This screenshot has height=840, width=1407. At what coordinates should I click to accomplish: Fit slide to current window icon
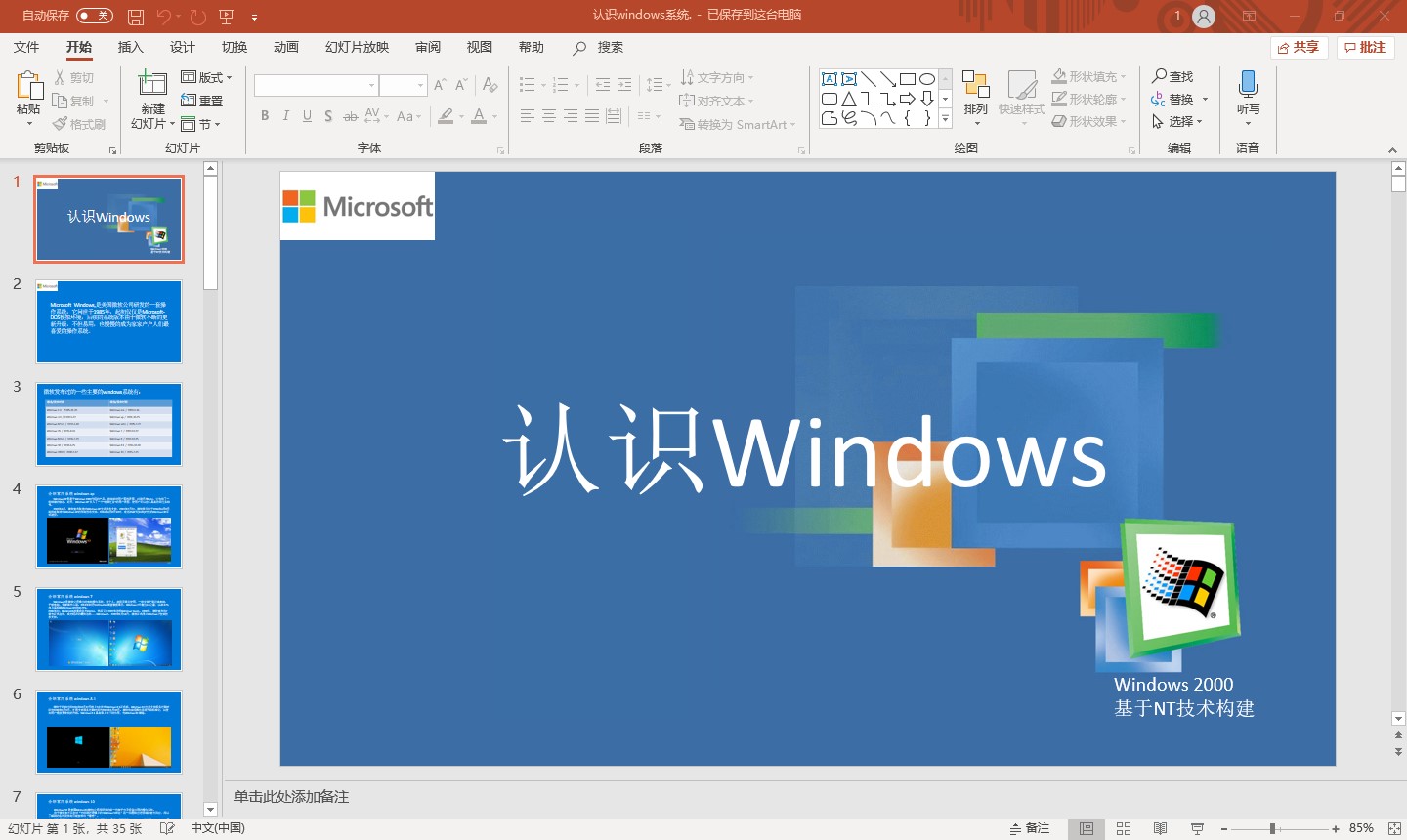pos(1393,828)
